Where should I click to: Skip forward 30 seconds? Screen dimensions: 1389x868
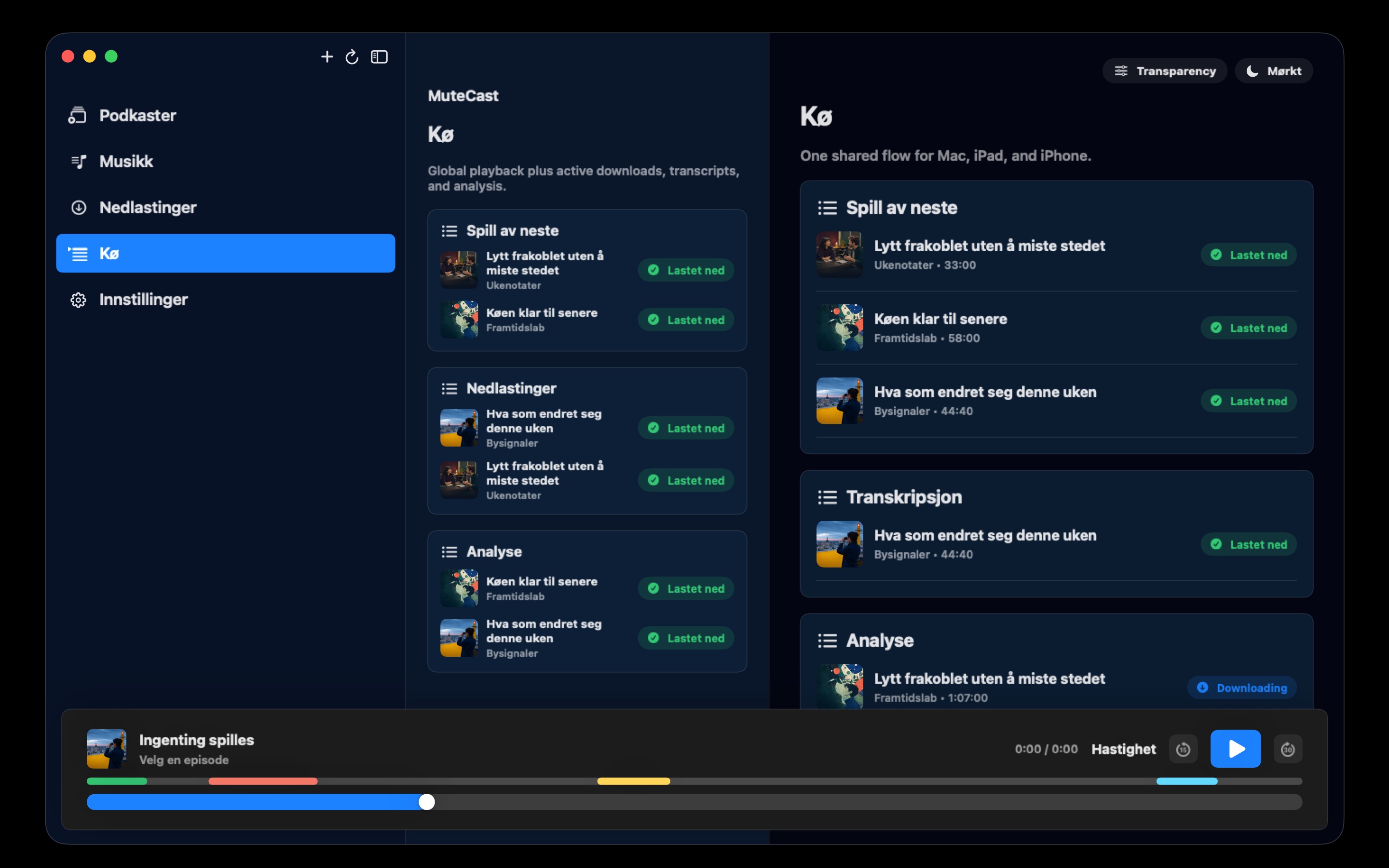[x=1287, y=749]
